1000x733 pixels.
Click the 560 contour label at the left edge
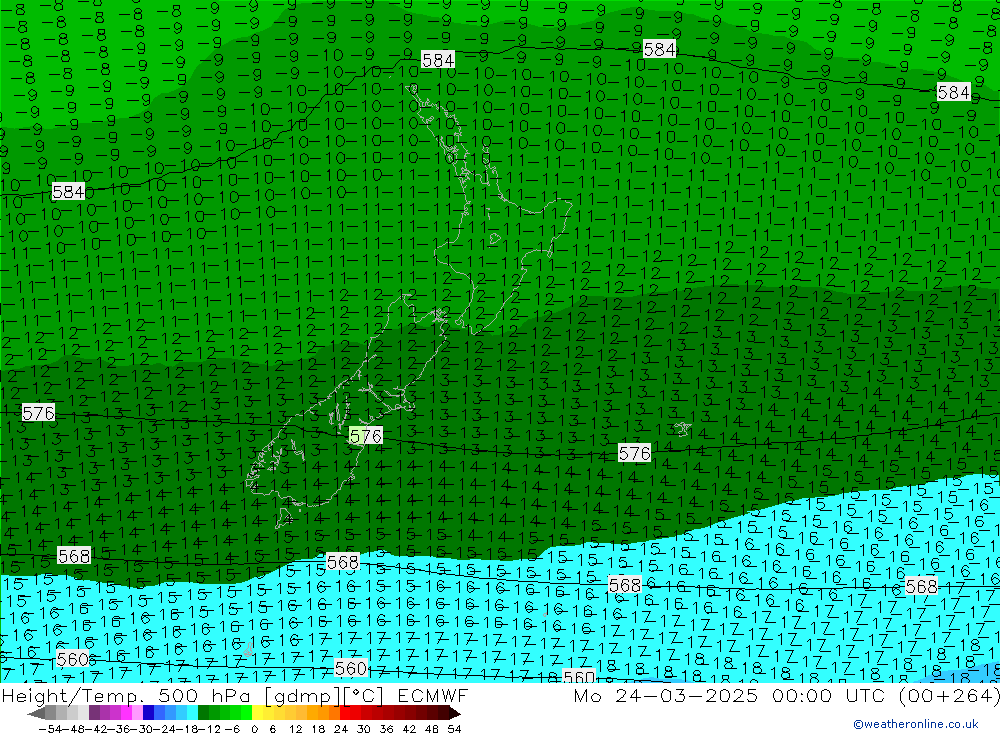[72, 659]
